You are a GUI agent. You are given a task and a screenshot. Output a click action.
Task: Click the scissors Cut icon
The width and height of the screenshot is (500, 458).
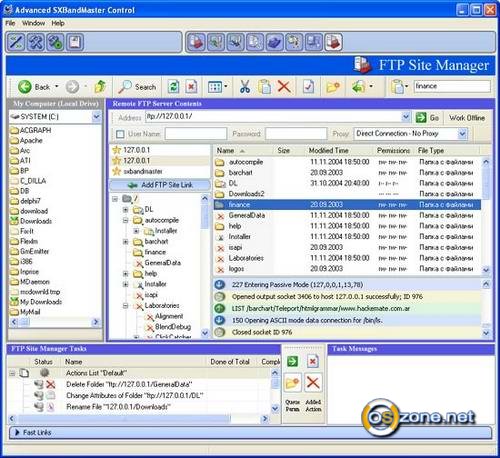(245, 87)
